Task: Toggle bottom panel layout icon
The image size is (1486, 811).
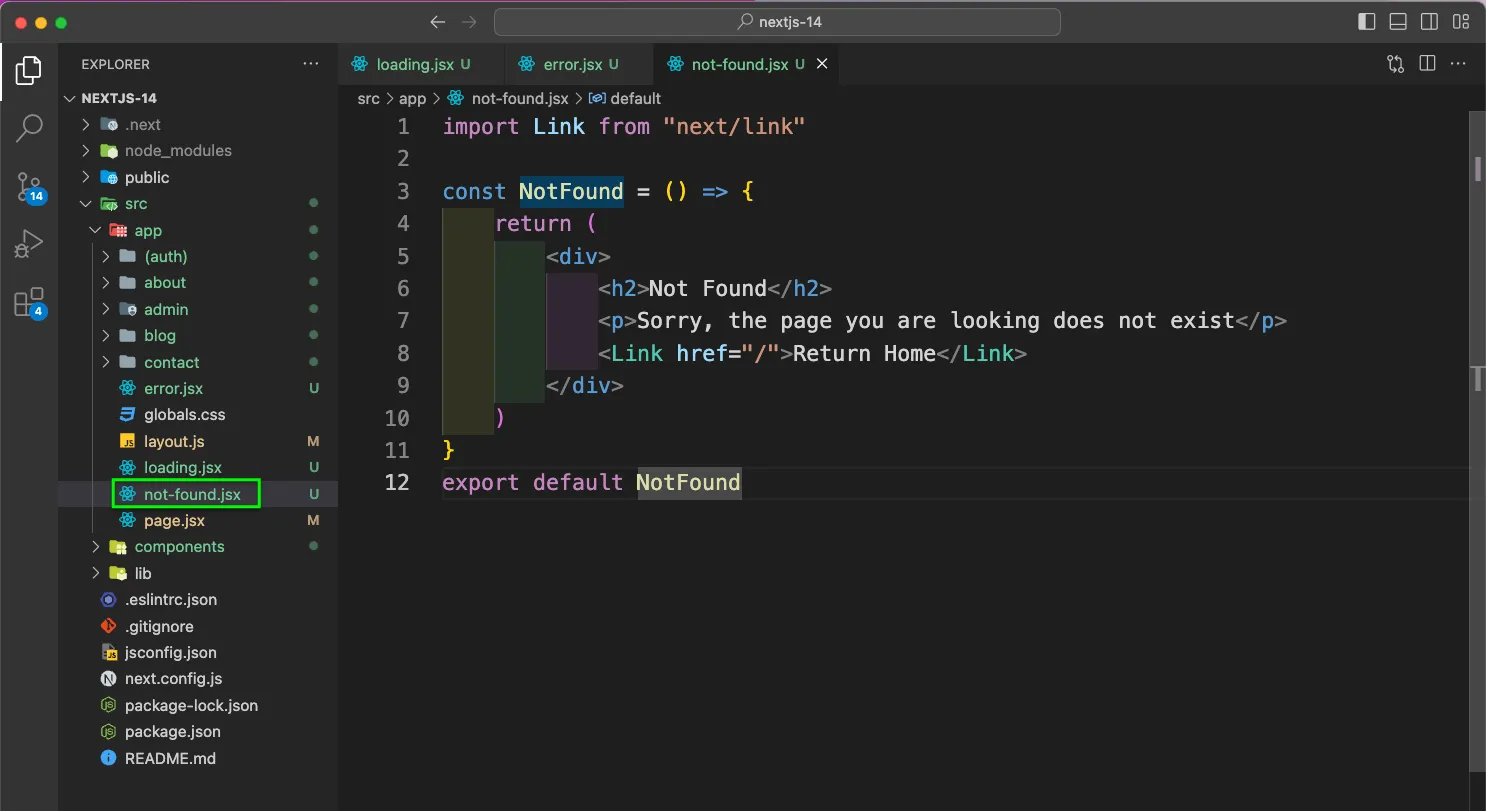Action: tap(1398, 22)
